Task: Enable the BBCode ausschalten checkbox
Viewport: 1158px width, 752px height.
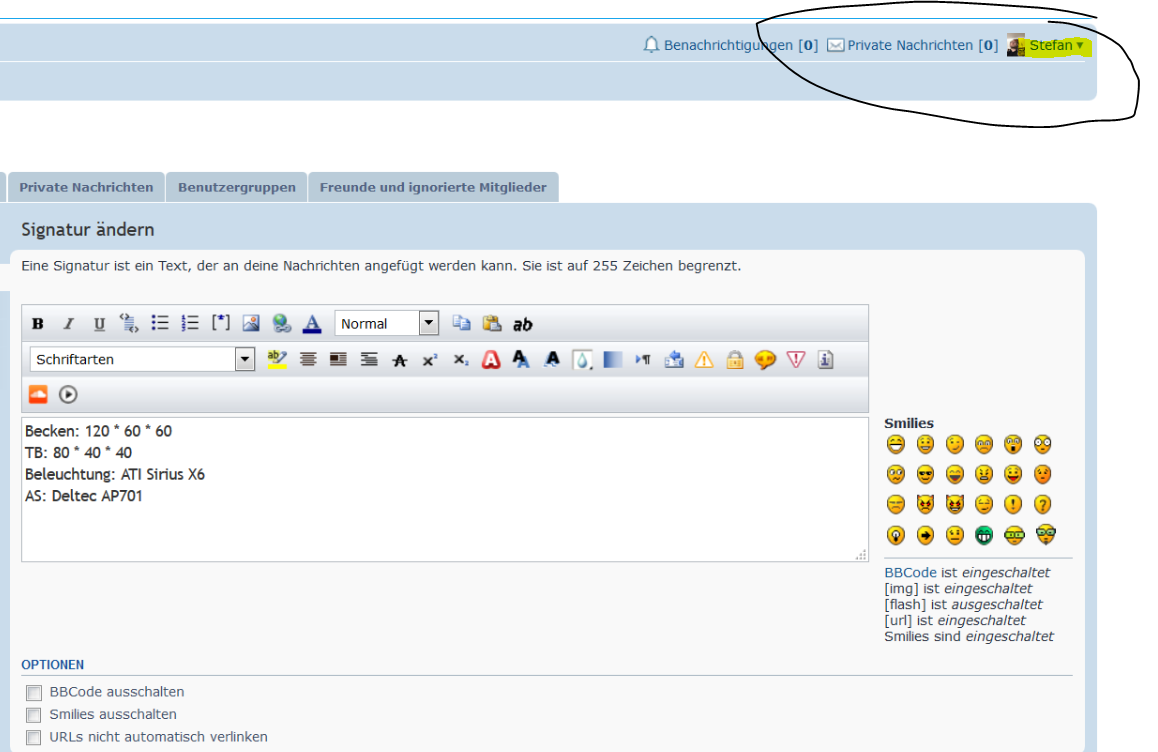Action: 35,692
